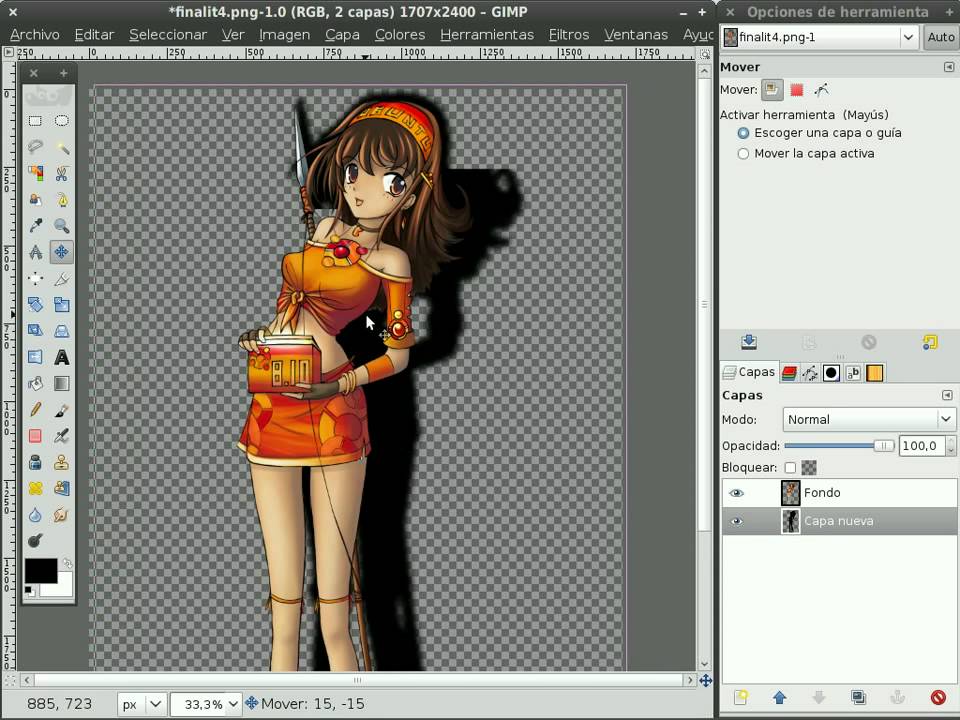Select the Pencil tool

tap(36, 410)
